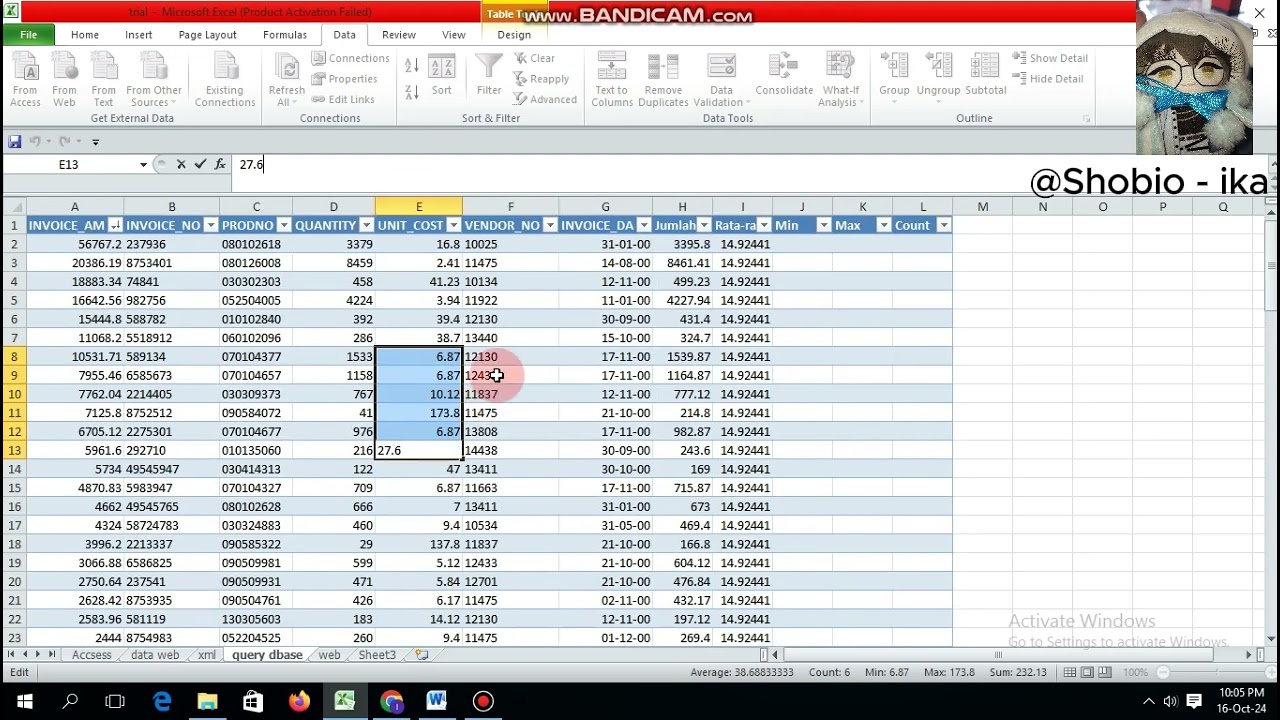Open the Table Tools Design tab
Image resolution: width=1280 pixels, height=720 pixels.
[514, 35]
